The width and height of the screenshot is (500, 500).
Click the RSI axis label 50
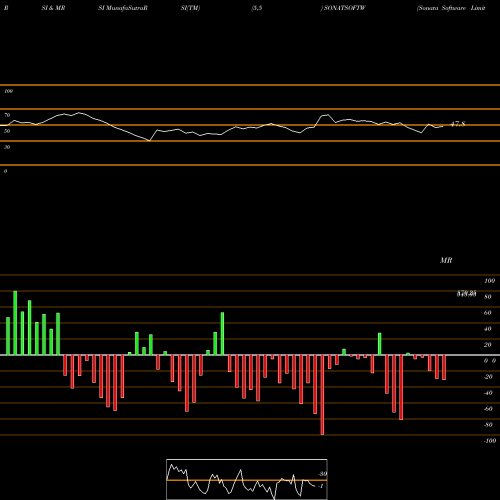[7, 131]
